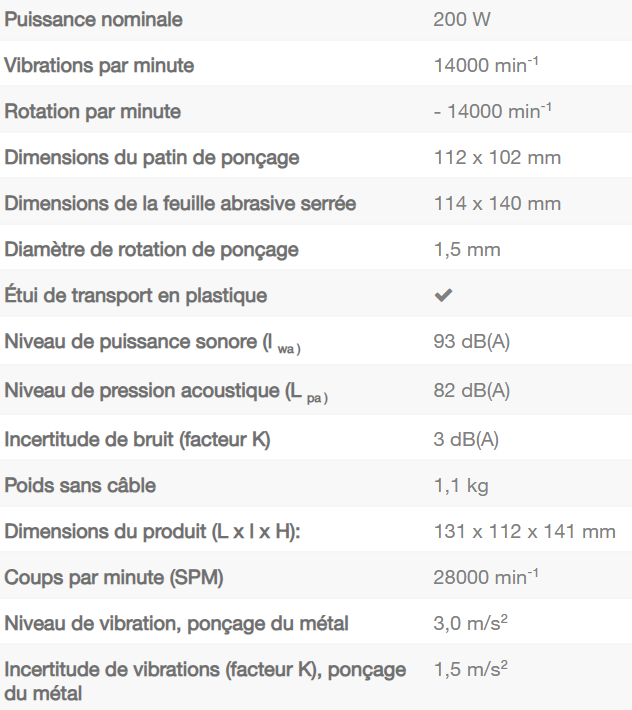Select the 1,1 kg weight value
Viewport: 632px width, 710px height.
[461, 486]
